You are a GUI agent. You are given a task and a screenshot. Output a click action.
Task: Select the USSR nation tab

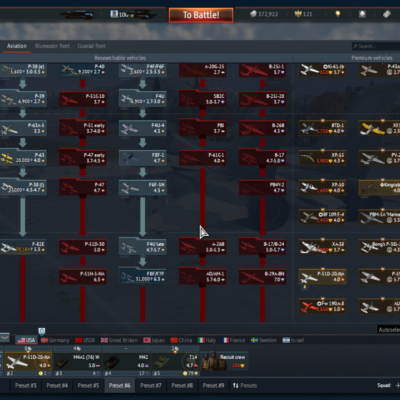85,340
